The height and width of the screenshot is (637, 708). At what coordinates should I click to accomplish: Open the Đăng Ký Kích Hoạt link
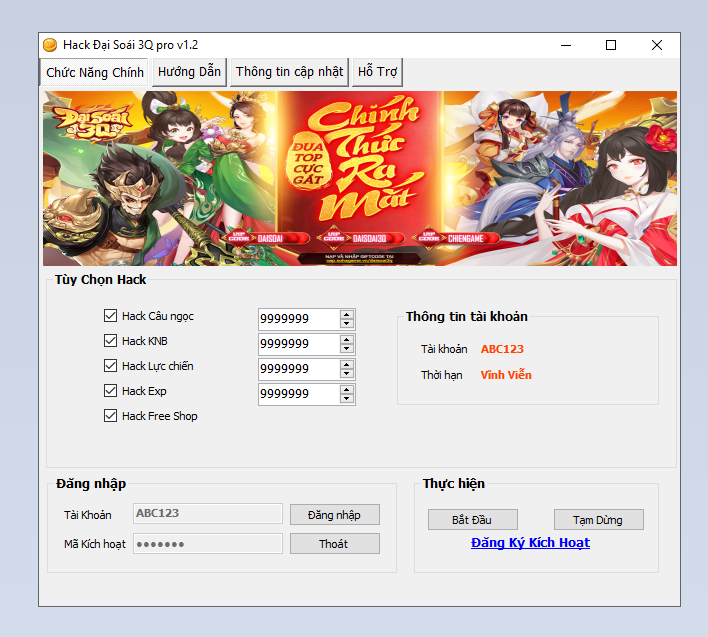click(530, 543)
